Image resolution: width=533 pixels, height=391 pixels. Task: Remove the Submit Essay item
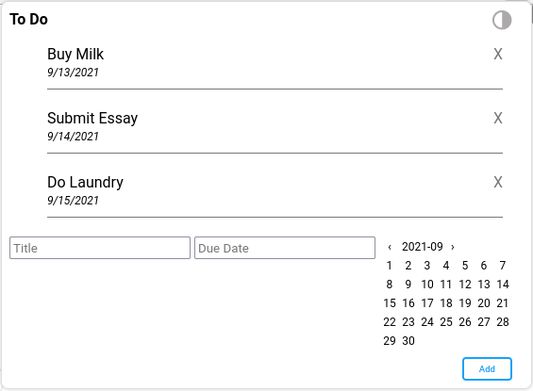click(x=498, y=118)
